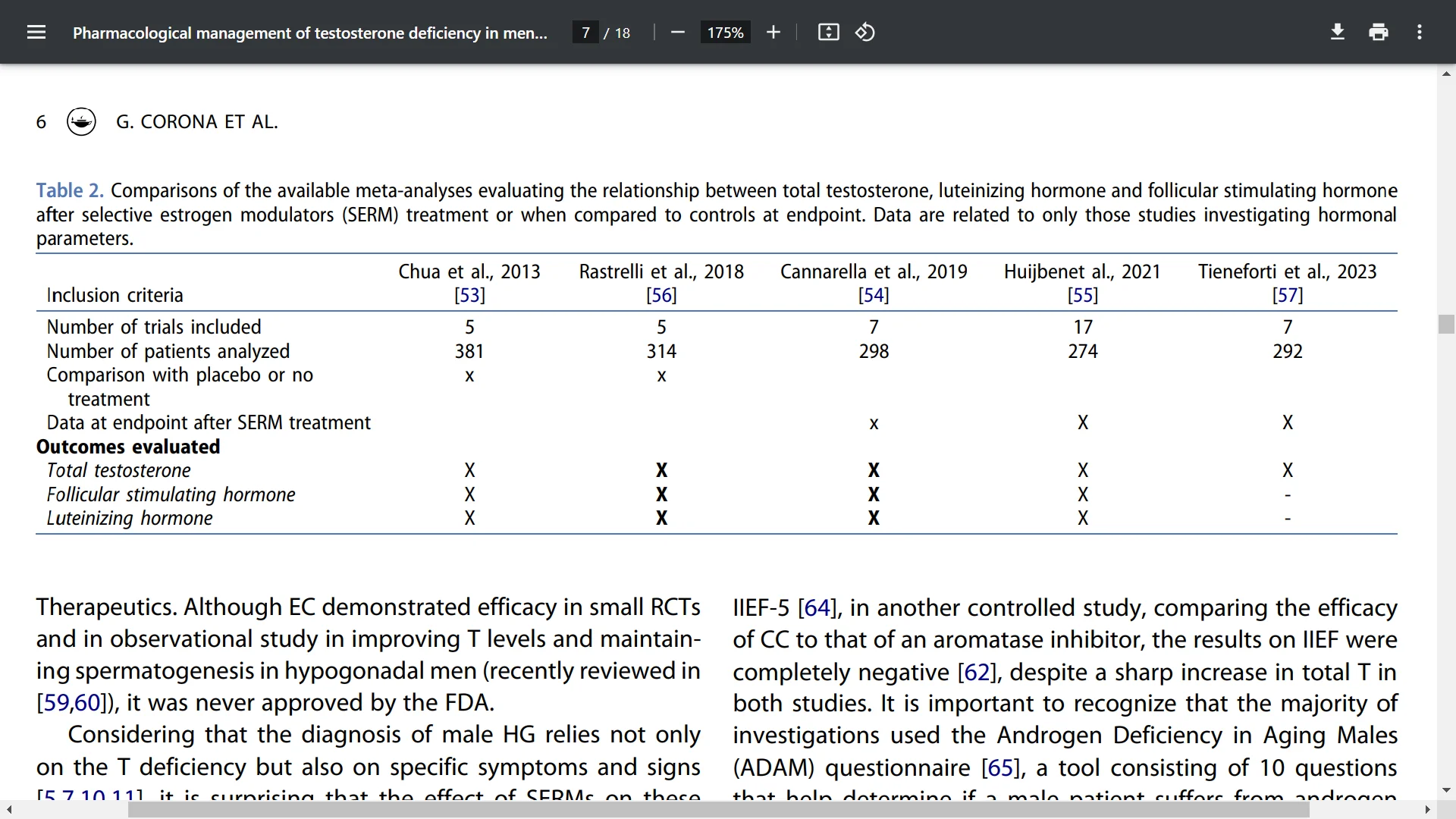Image resolution: width=1456 pixels, height=819 pixels.
Task: Open reference [57] link under Tieneforti
Action: coord(1288,295)
